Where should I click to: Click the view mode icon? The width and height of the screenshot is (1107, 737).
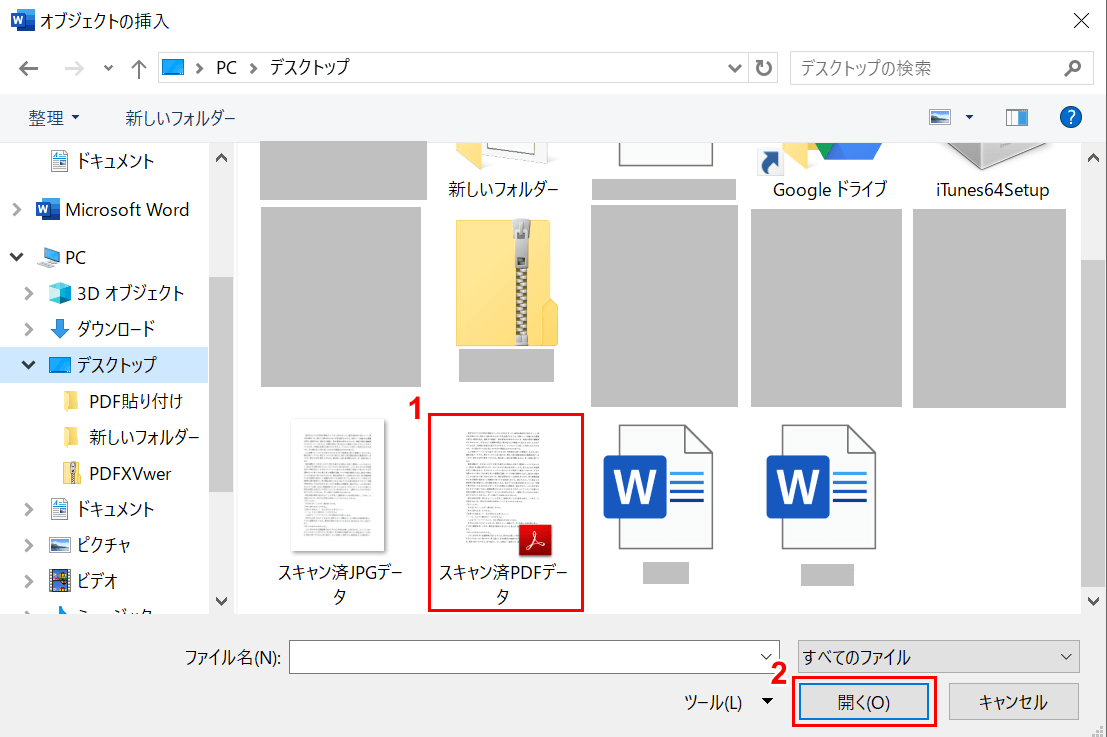point(940,117)
